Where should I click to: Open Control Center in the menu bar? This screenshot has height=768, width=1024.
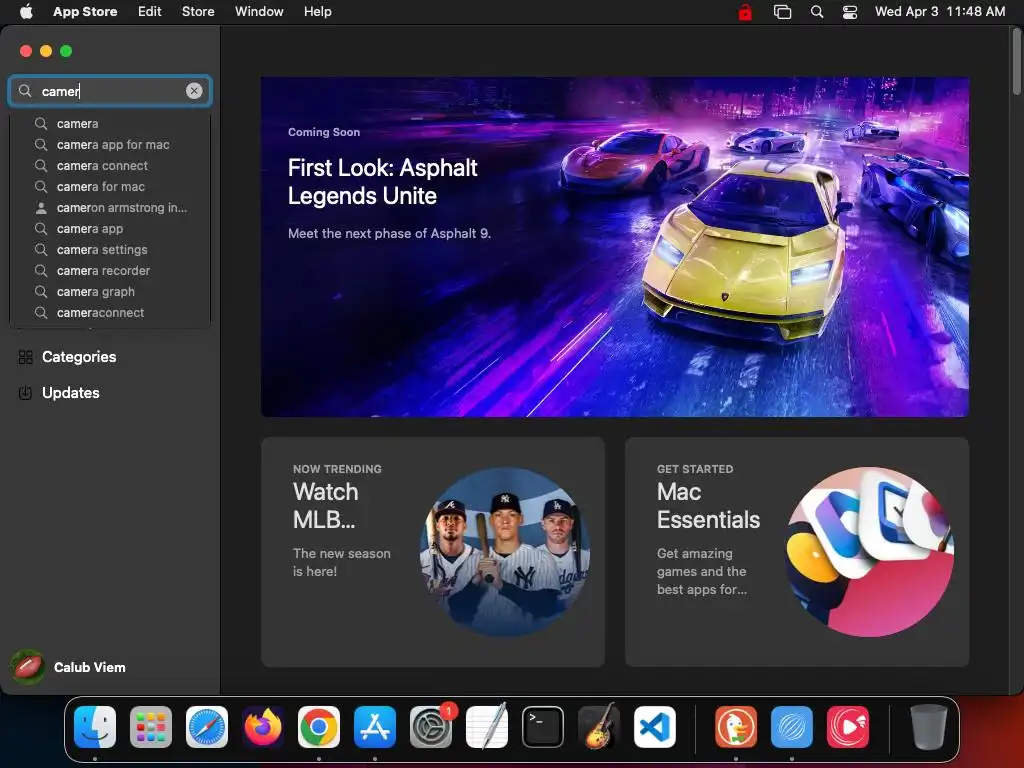(x=850, y=12)
